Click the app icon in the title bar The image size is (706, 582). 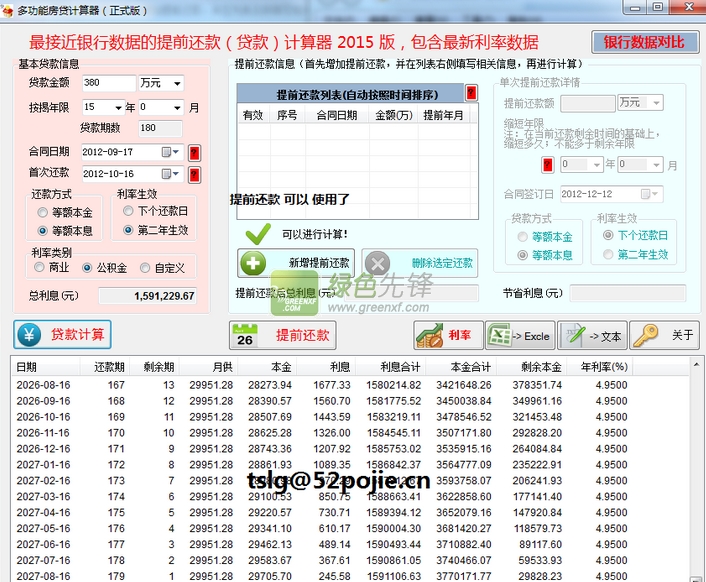pyautogui.click(x=7, y=10)
